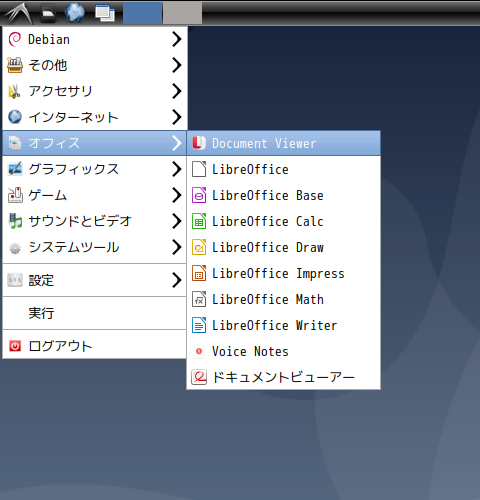This screenshot has height=500, width=480.
Task: Click the その他 toolbox icon
Action: [15, 65]
